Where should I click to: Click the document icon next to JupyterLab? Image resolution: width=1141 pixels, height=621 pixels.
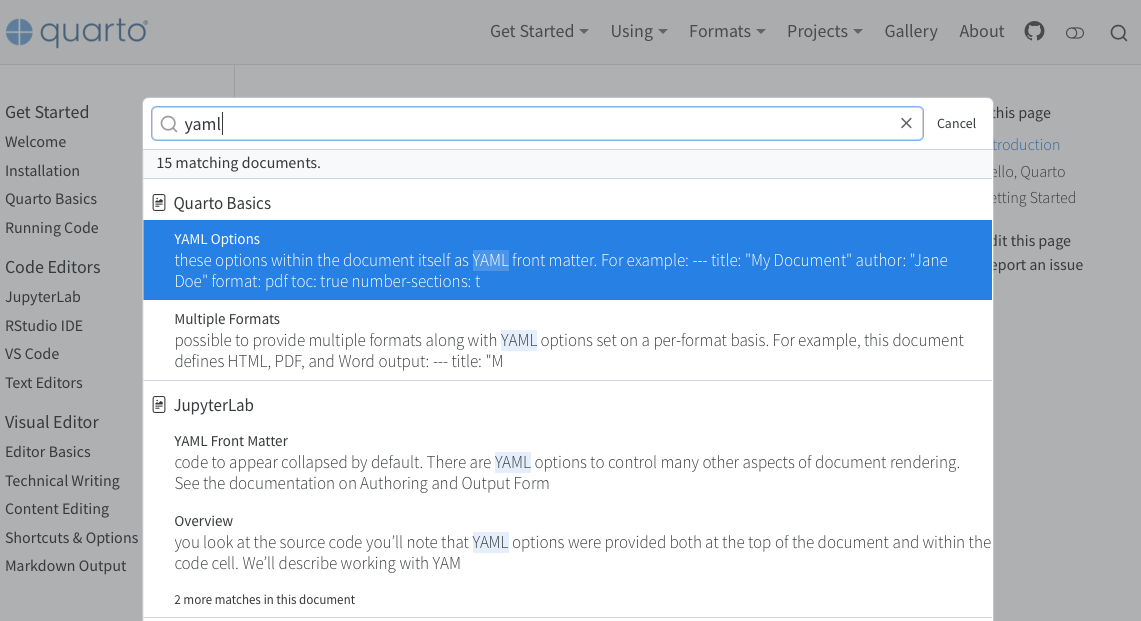click(x=159, y=405)
